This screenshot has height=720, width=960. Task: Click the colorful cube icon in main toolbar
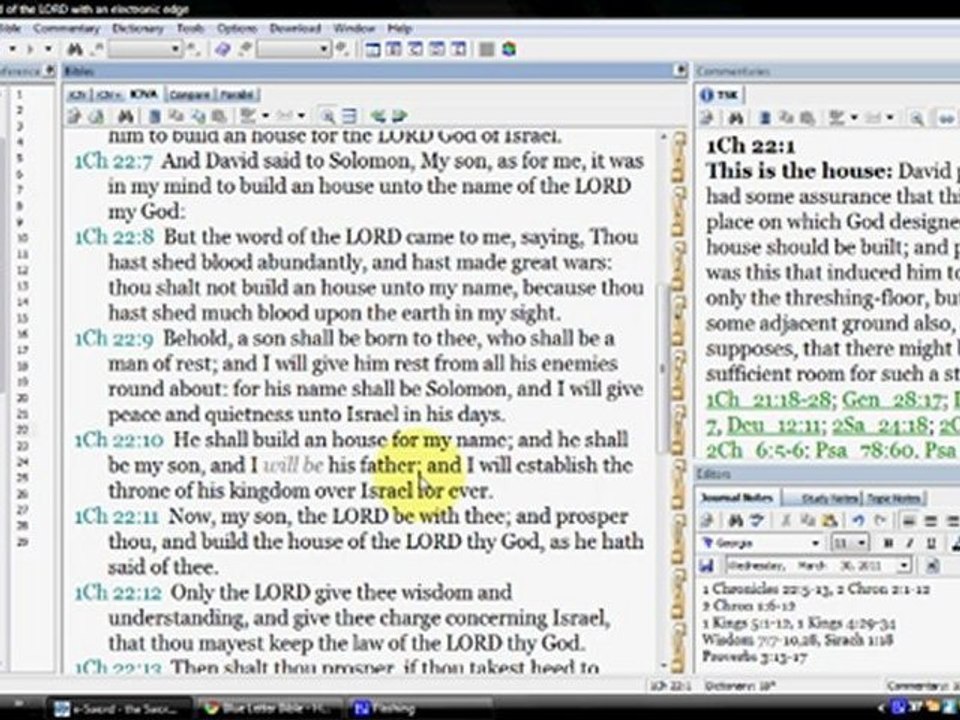pyautogui.click(x=509, y=49)
